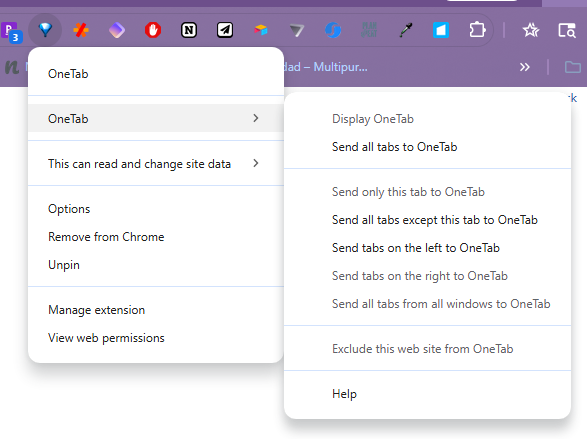Open the tab search icon in toolbar
587x439 pixels.
click(567, 30)
